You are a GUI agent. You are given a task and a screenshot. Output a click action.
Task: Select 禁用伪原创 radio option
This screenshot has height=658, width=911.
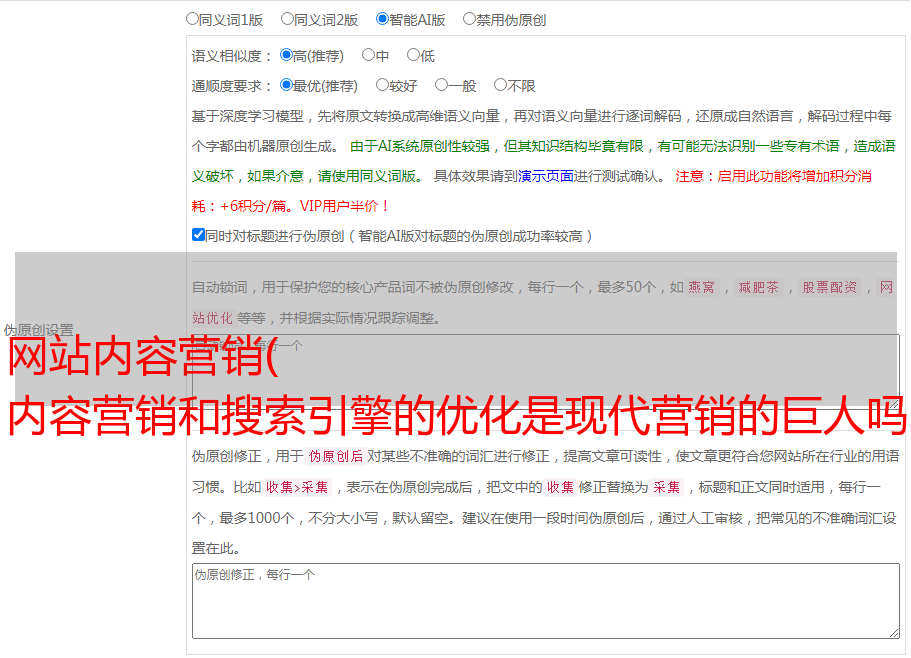pyautogui.click(x=469, y=19)
